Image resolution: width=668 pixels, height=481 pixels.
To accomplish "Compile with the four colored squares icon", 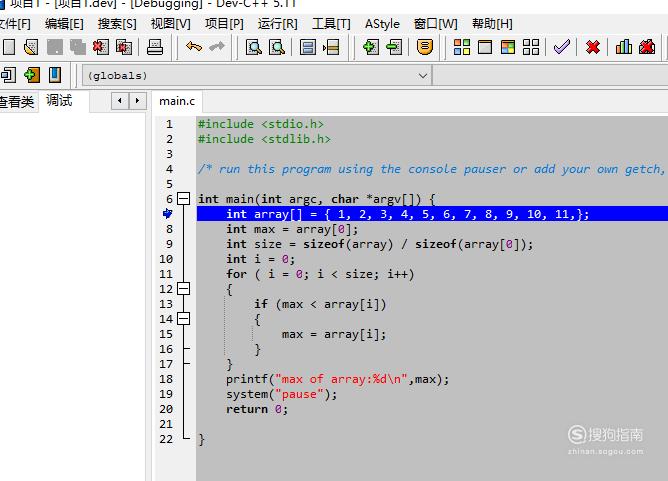I will [462, 47].
